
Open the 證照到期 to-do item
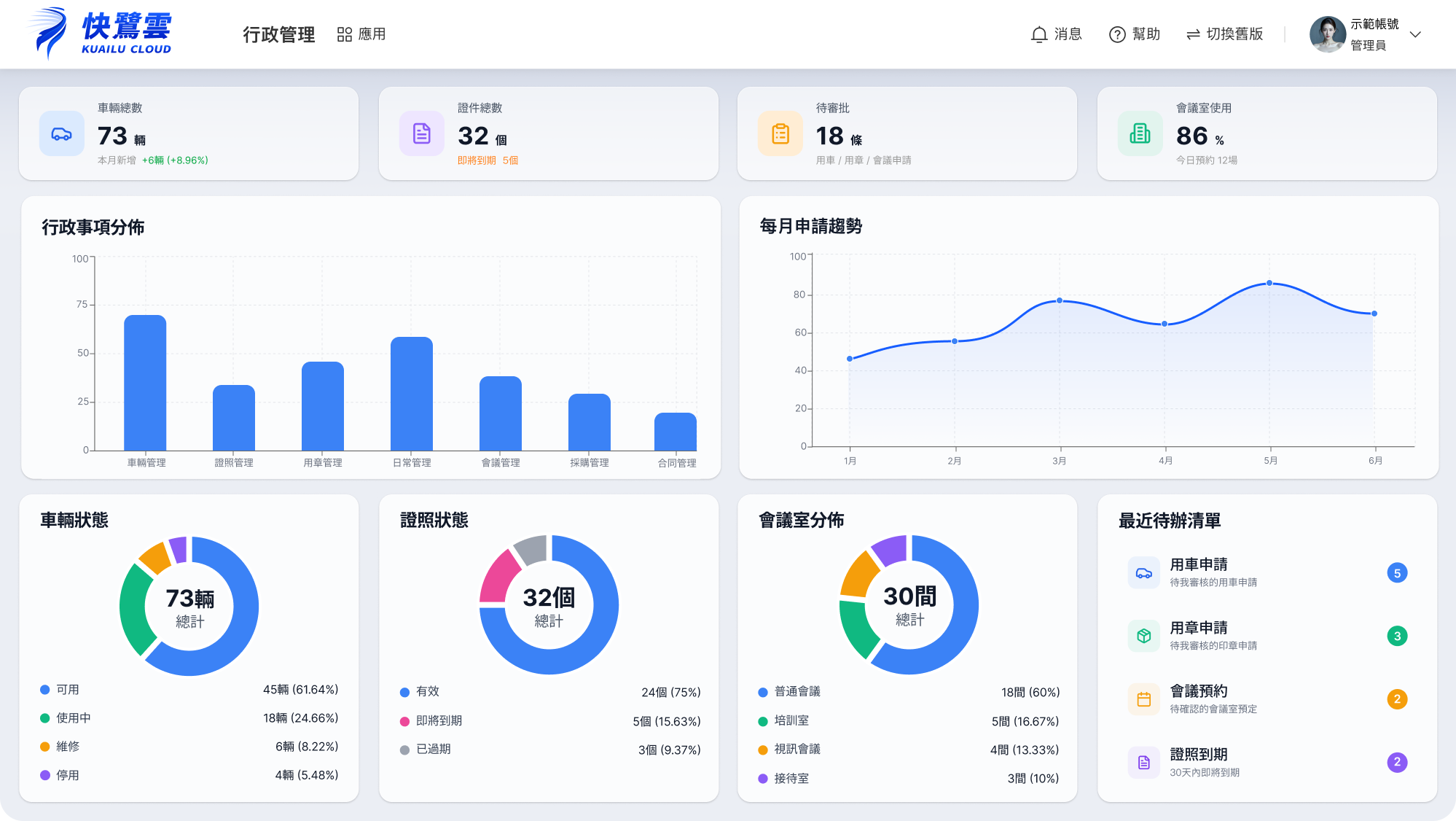pyautogui.click(x=1267, y=763)
